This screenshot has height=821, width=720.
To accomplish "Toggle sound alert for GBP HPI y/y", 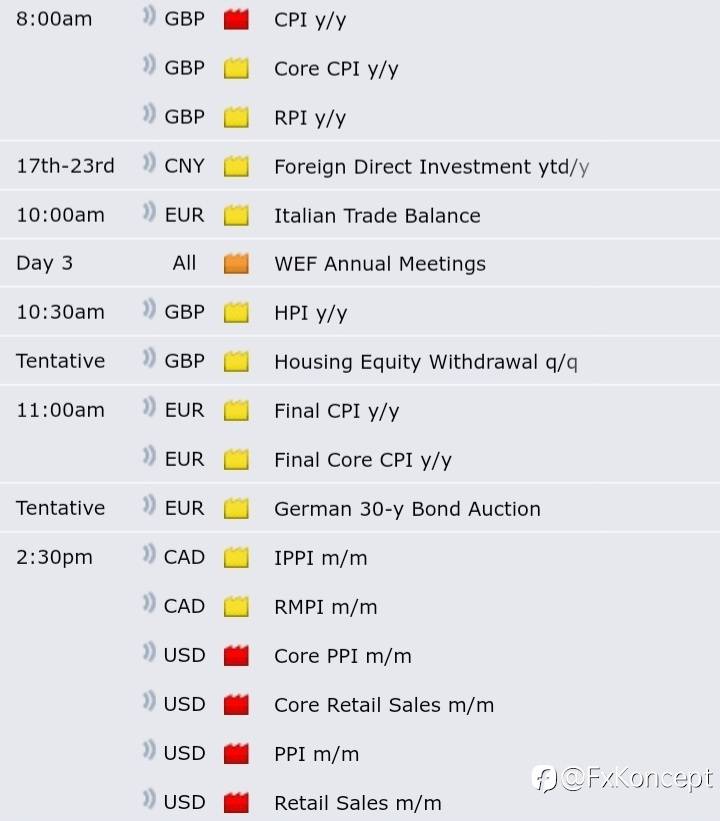I will pyautogui.click(x=149, y=309).
